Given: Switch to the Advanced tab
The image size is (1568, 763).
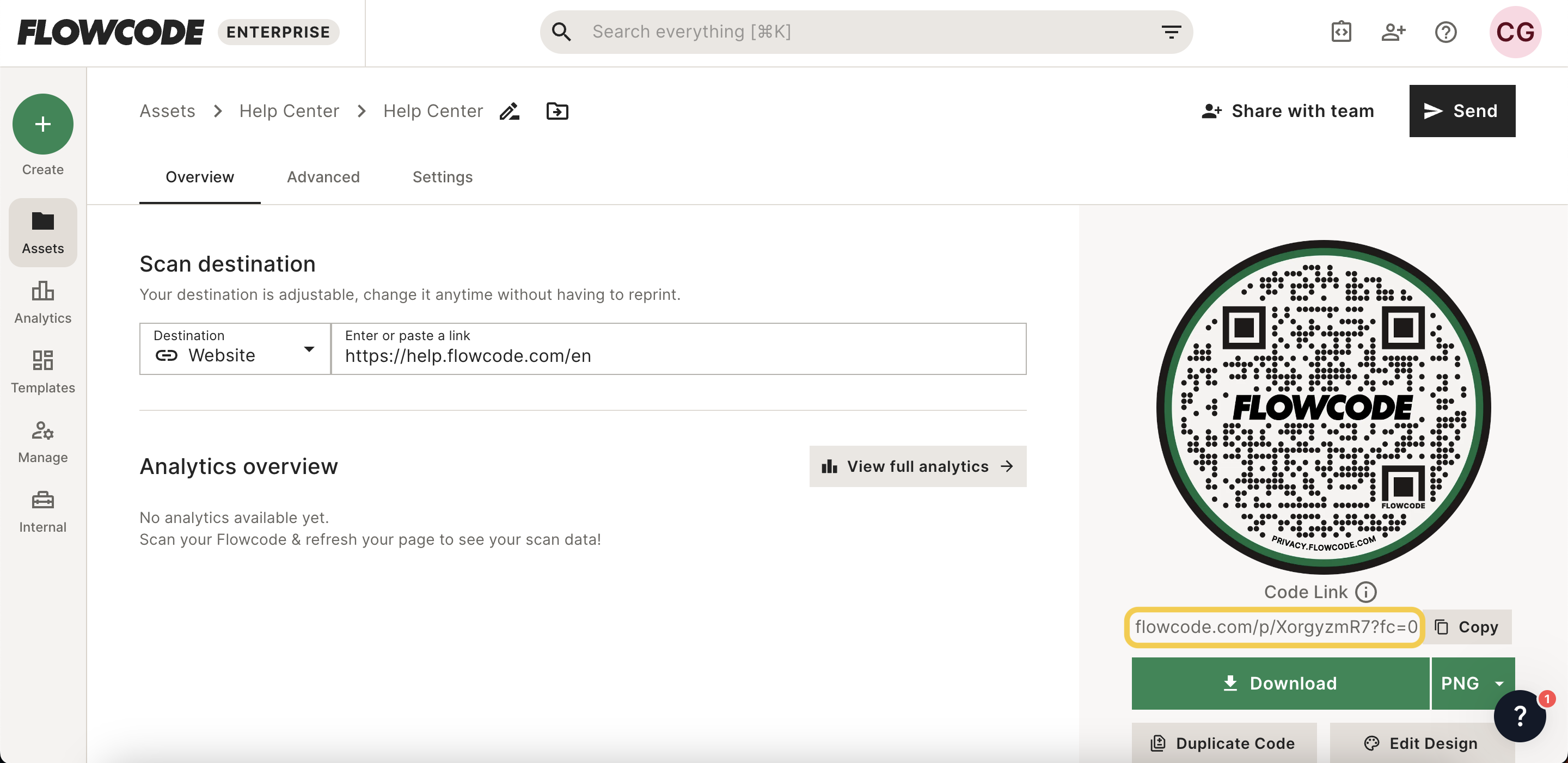Looking at the screenshot, I should coord(323,177).
